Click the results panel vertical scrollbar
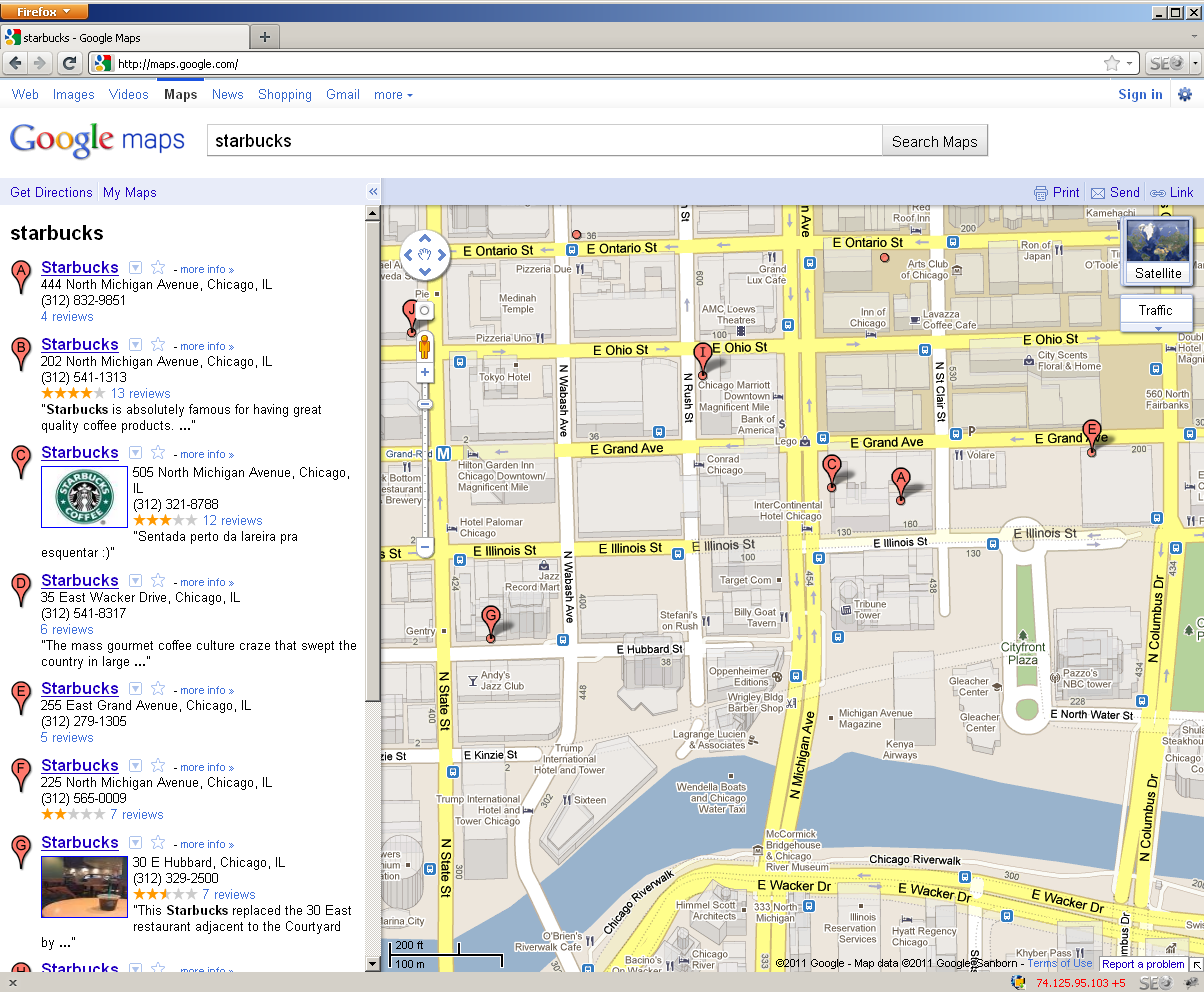This screenshot has width=1204, height=992. (373, 588)
